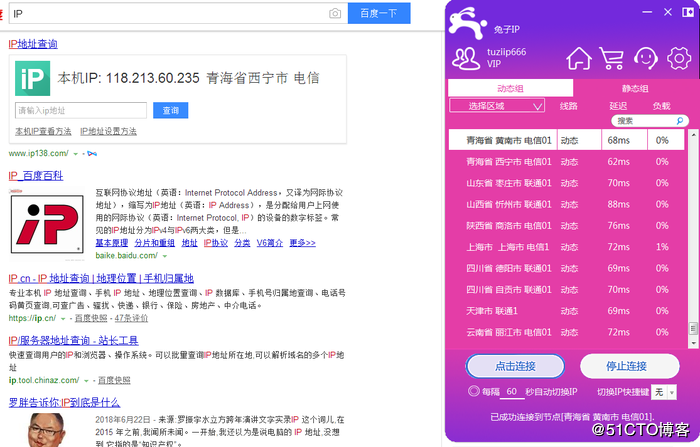Click the 60 seconds interval field

tap(512, 392)
